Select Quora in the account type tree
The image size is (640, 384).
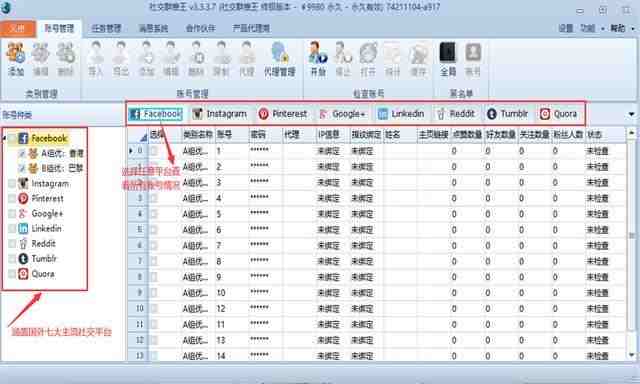tap(43, 274)
